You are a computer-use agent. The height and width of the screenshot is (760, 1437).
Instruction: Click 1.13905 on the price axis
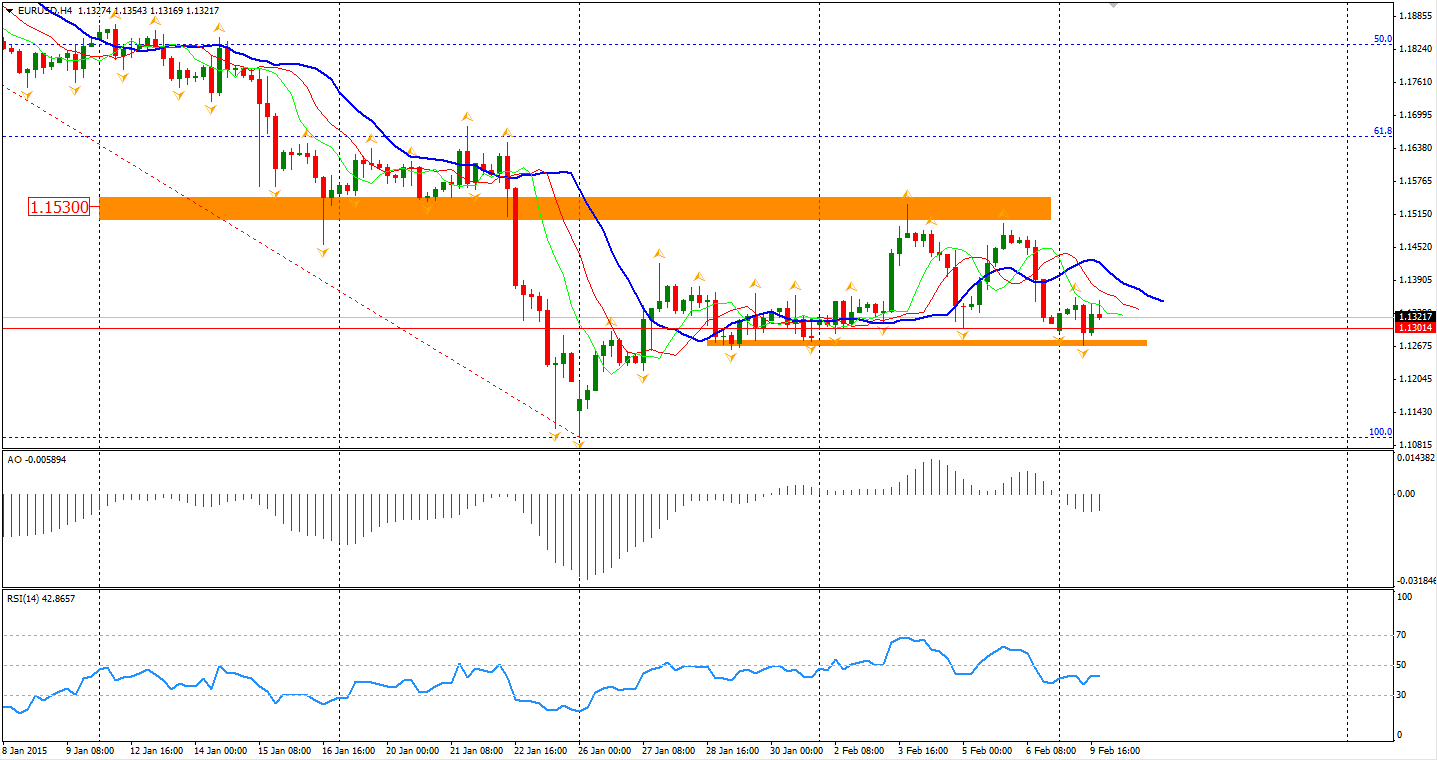(x=1415, y=280)
